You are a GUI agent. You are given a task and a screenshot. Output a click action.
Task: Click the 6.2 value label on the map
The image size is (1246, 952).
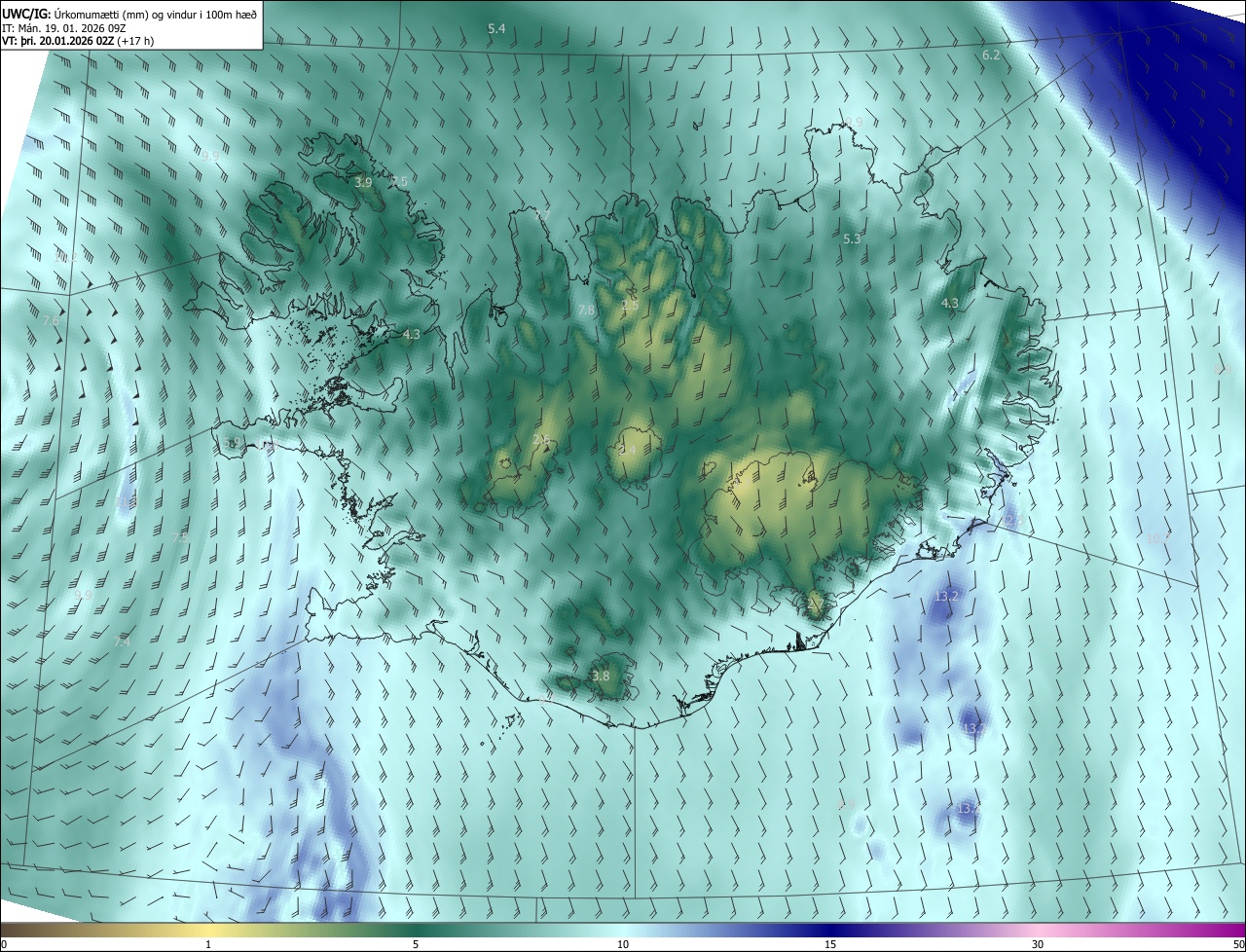pos(991,55)
